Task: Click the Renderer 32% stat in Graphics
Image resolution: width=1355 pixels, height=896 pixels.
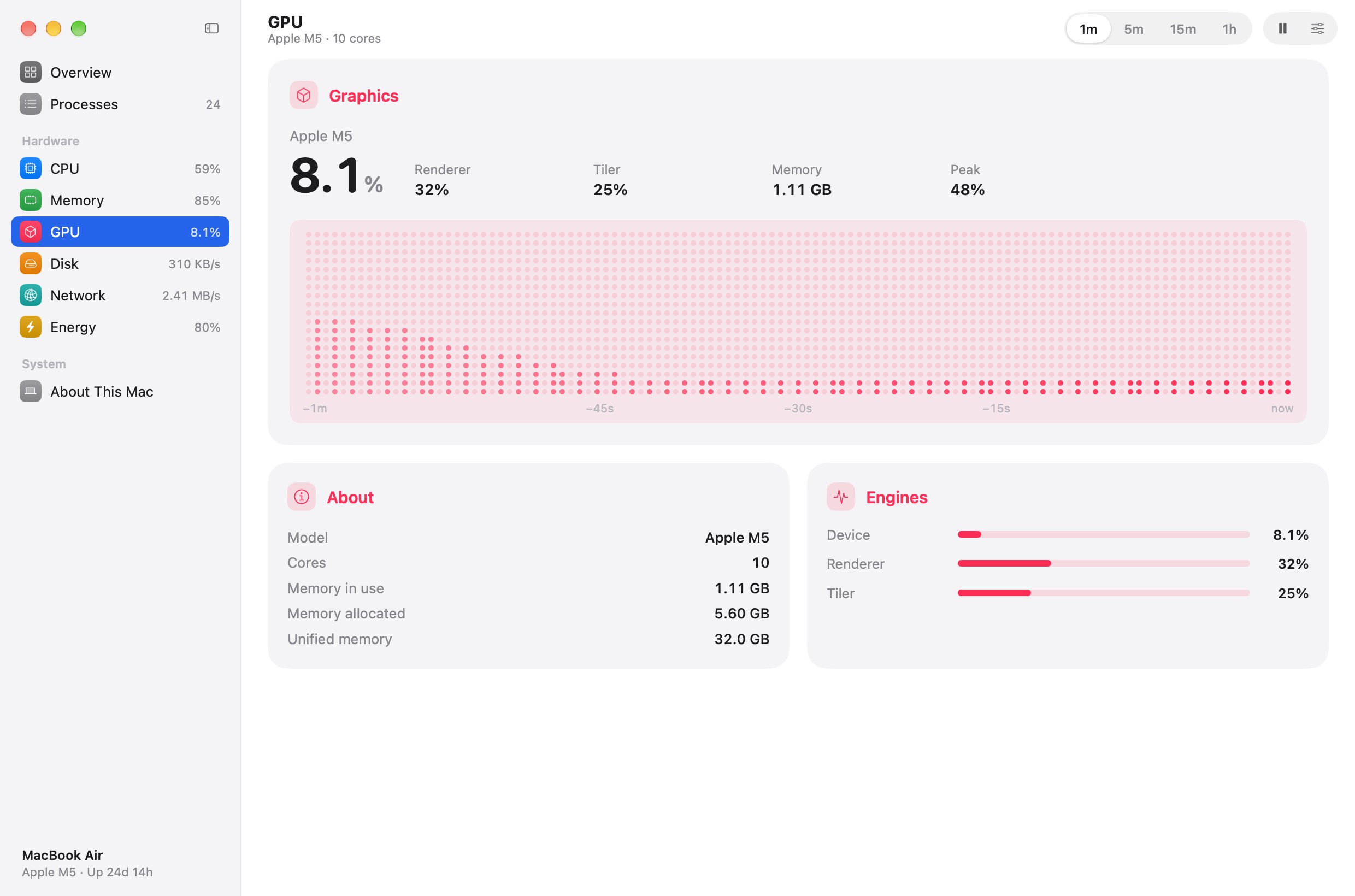Action: click(x=443, y=180)
